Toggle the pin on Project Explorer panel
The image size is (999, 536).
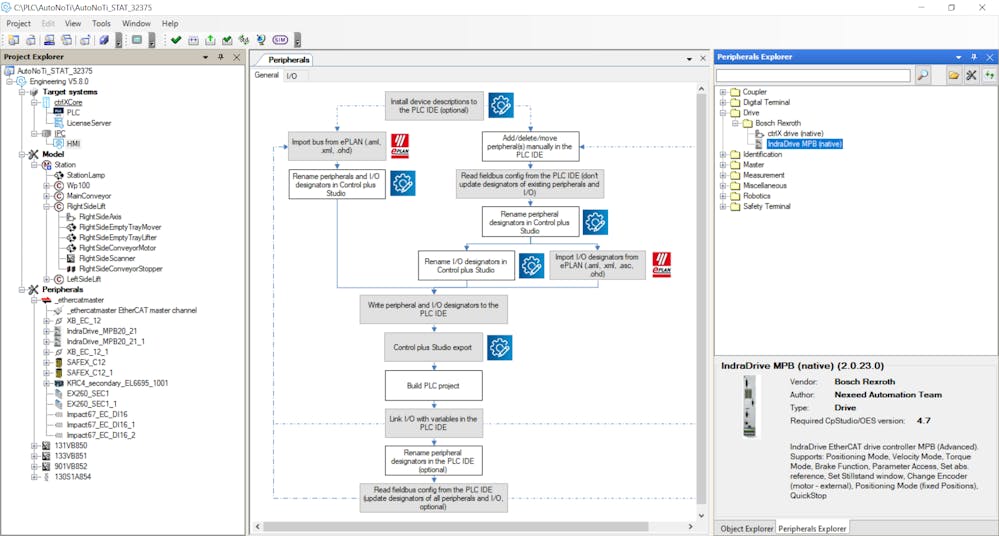[221, 57]
